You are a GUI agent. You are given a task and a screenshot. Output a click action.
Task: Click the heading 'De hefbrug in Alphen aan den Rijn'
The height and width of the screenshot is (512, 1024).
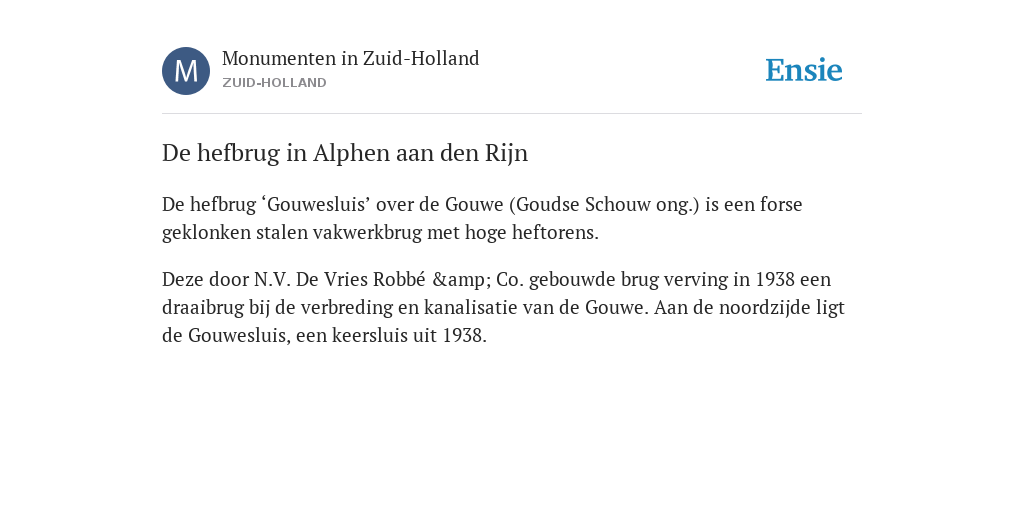[x=345, y=153]
